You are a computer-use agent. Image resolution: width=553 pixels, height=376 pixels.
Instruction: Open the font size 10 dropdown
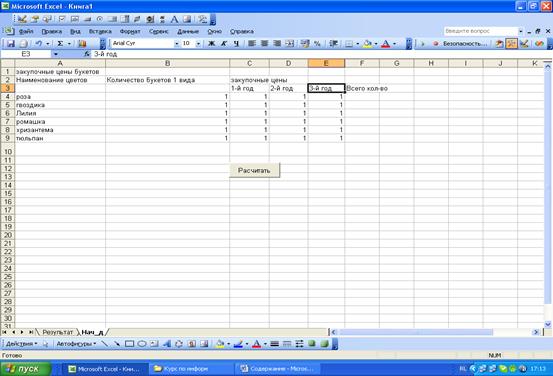[x=198, y=44]
